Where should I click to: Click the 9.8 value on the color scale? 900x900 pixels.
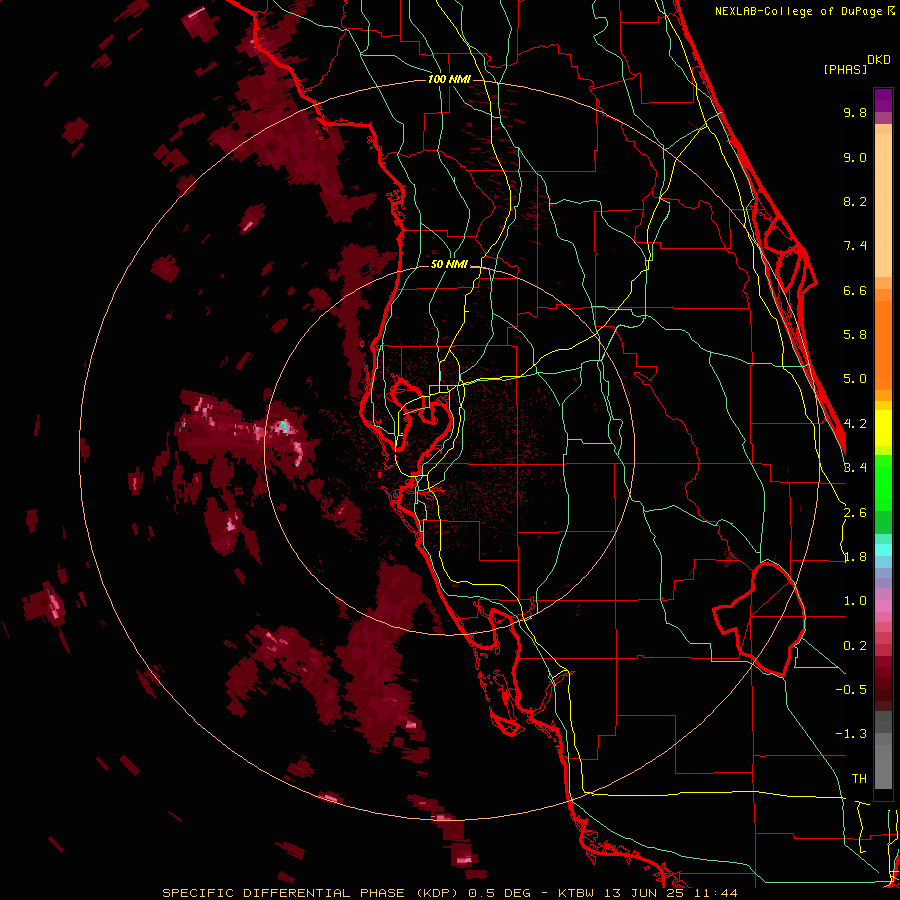coord(855,112)
